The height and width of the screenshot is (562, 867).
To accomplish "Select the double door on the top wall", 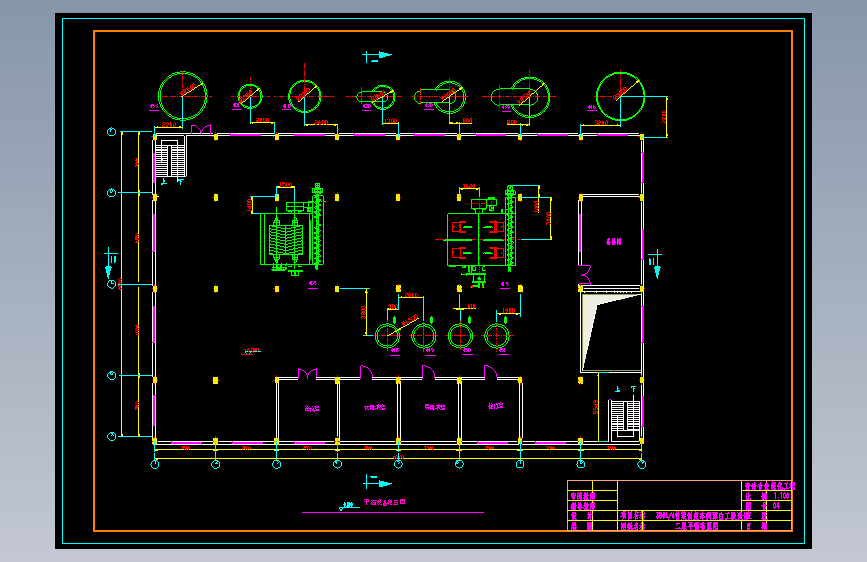I will coord(201,129).
